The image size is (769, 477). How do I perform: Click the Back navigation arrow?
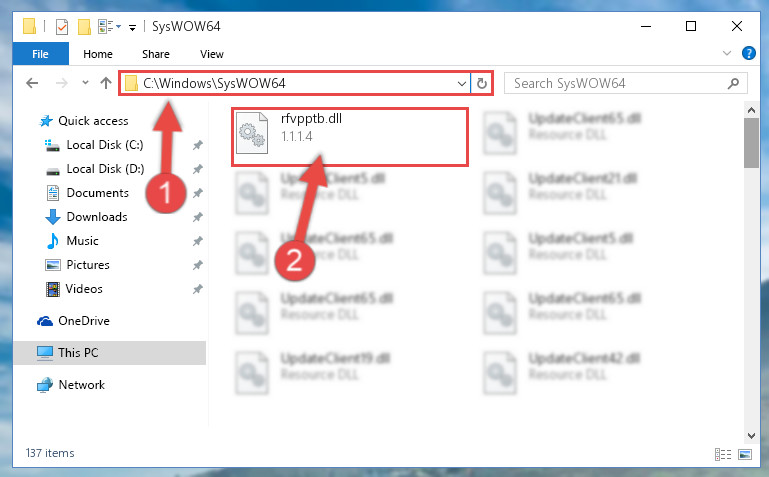32,83
